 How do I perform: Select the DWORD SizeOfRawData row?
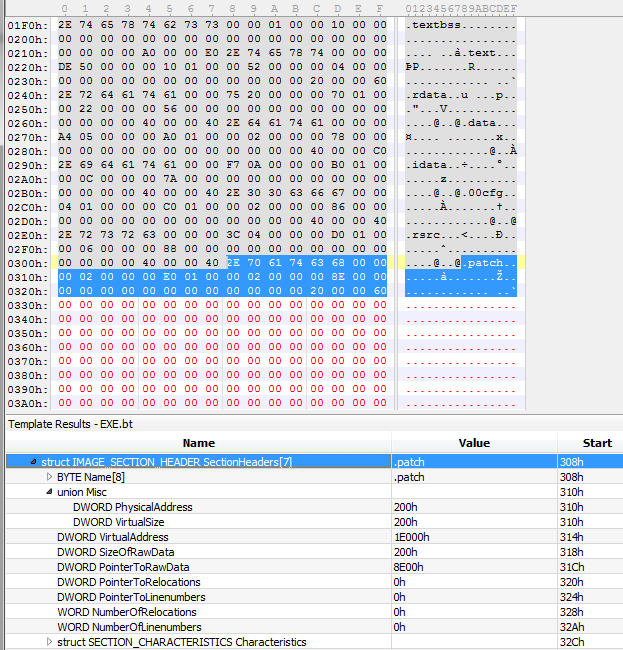pyautogui.click(x=314, y=552)
